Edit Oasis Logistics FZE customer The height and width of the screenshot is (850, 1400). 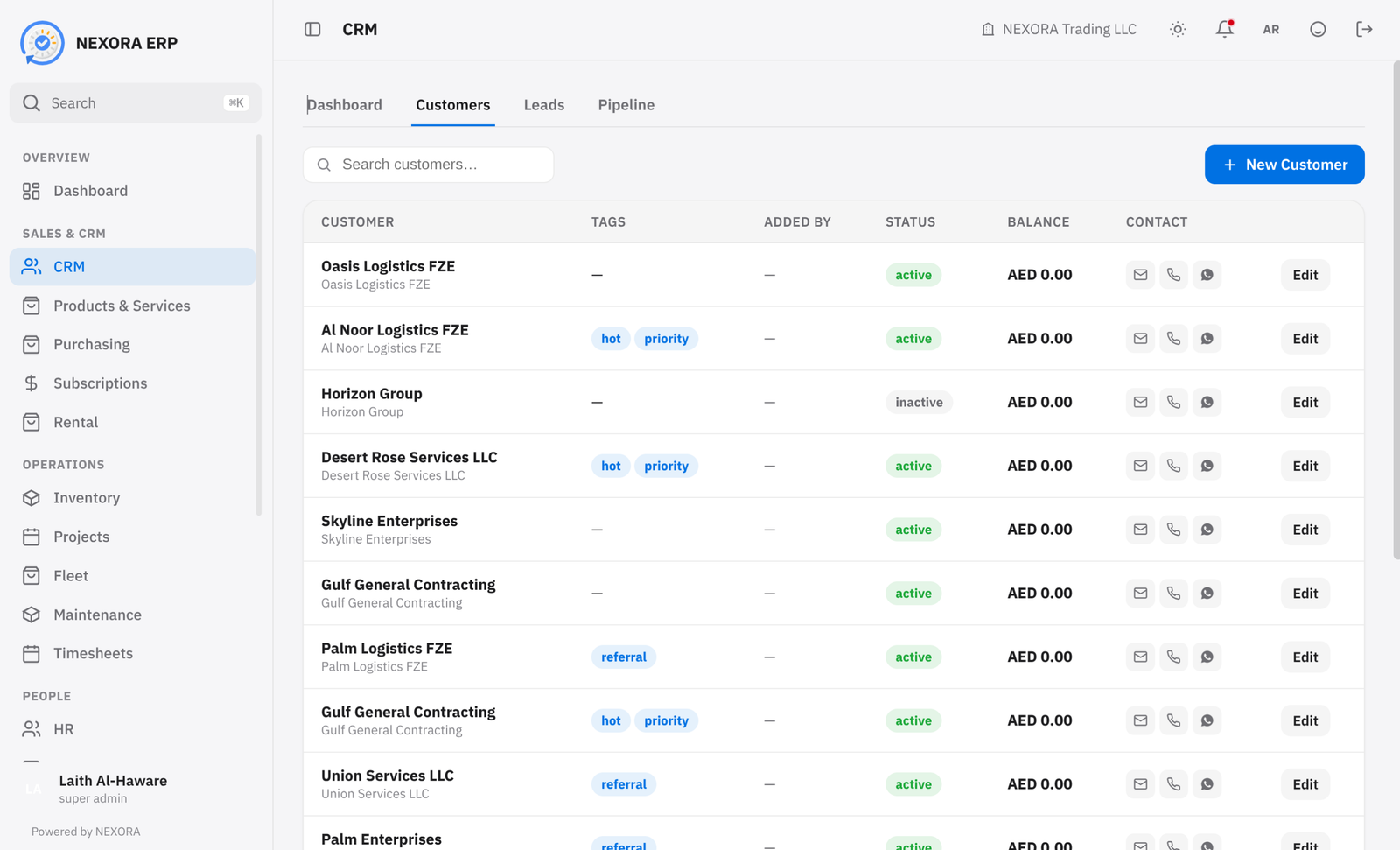click(1305, 275)
